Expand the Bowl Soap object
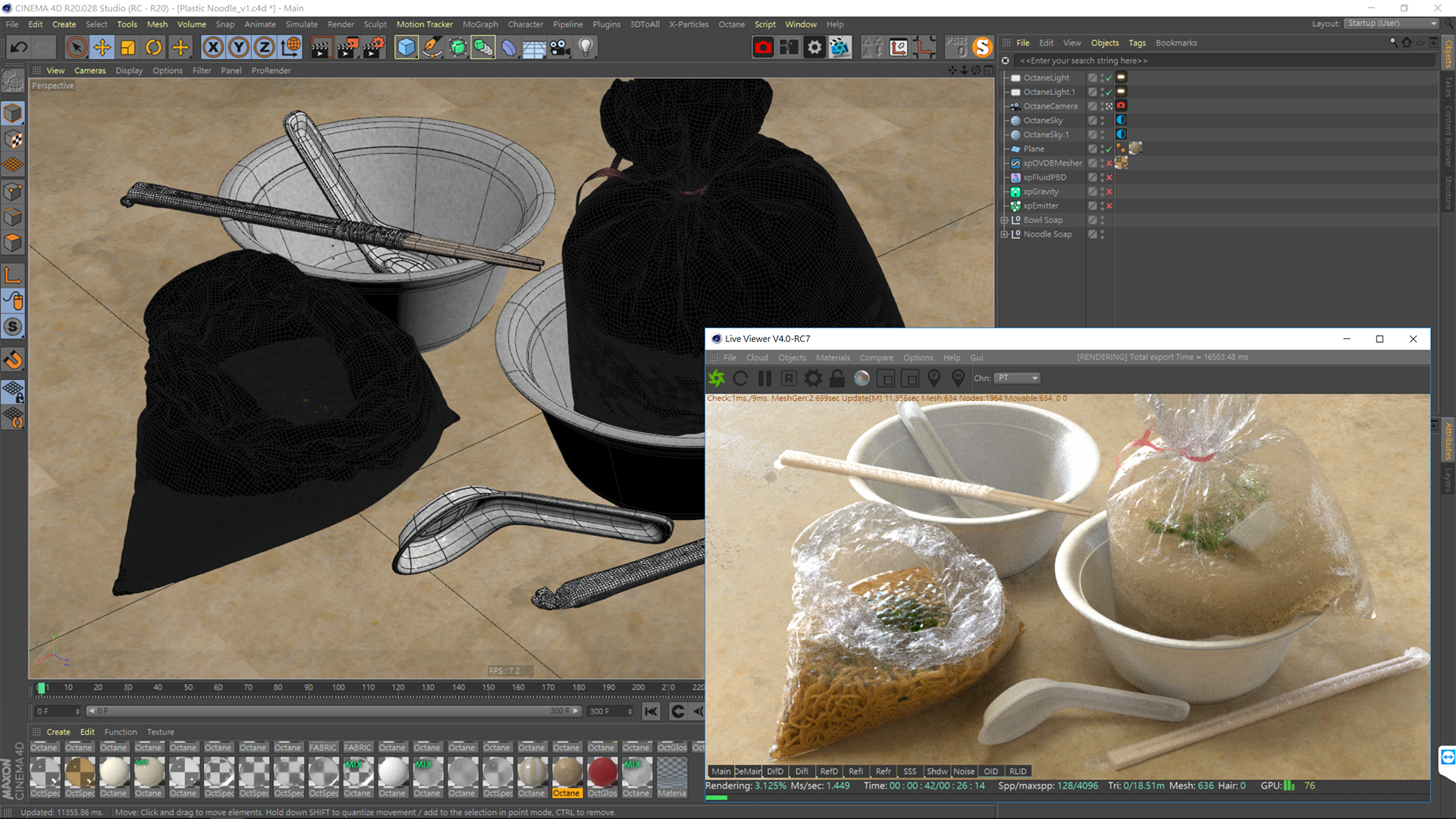This screenshot has width=1456, height=819. pyautogui.click(x=1004, y=221)
